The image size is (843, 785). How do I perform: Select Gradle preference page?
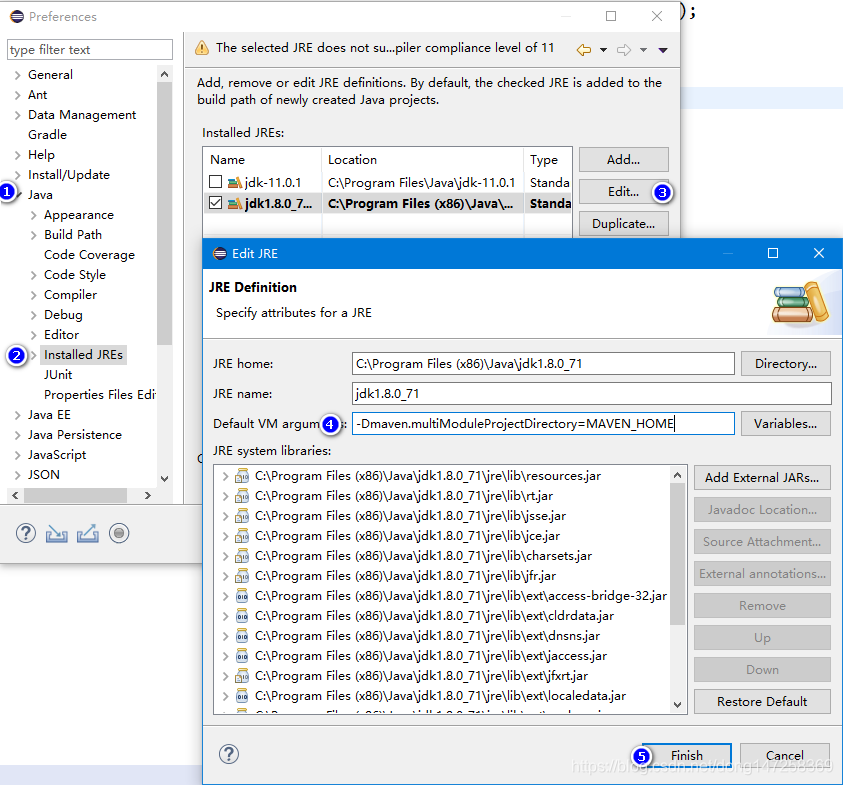coord(47,135)
